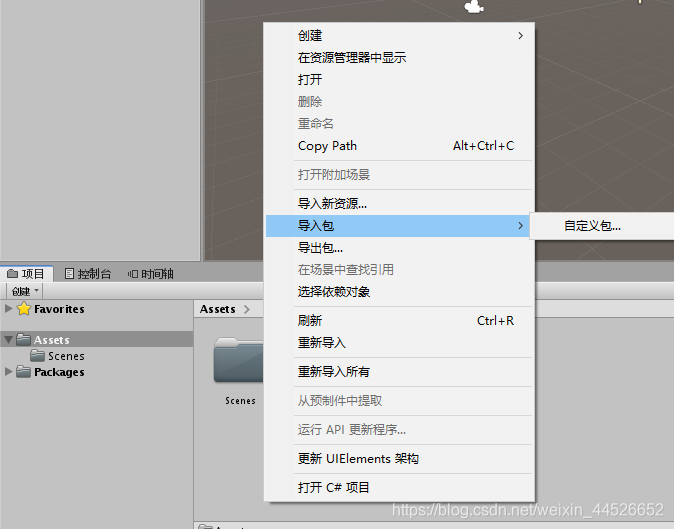Select 重新导入所有 menu entry
The image size is (674, 529).
click(400, 372)
